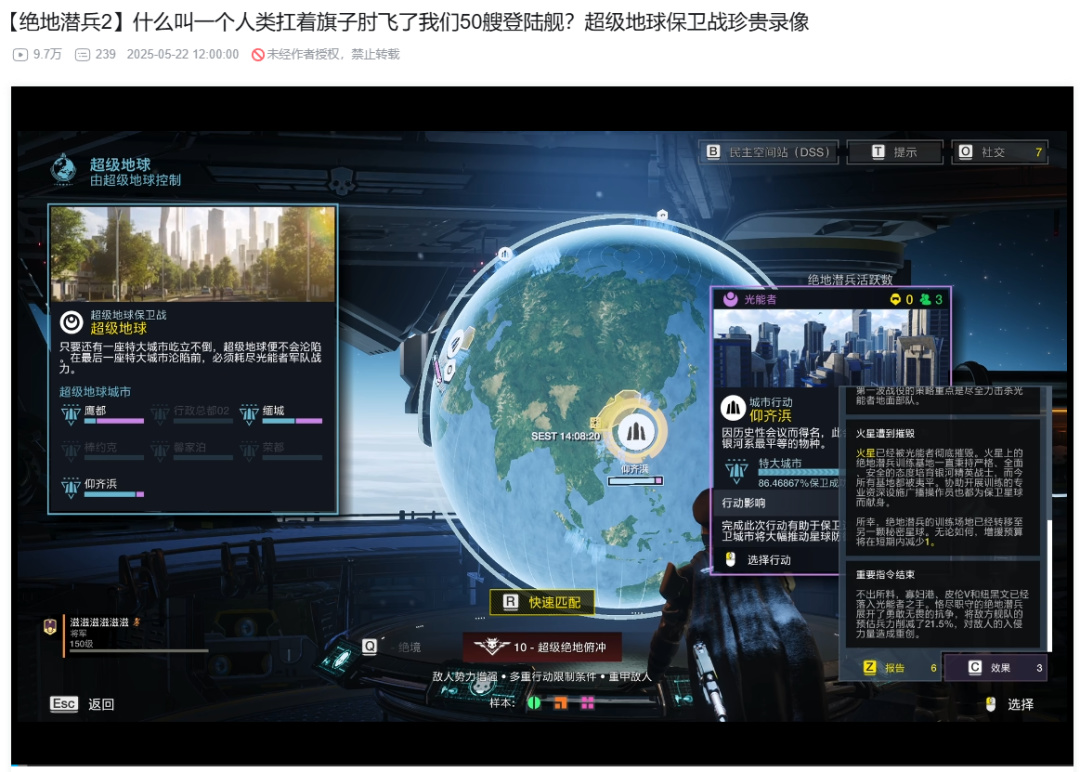Click Esc 返回 to go back
Viewport: 1080px width, 772px height.
pos(82,704)
